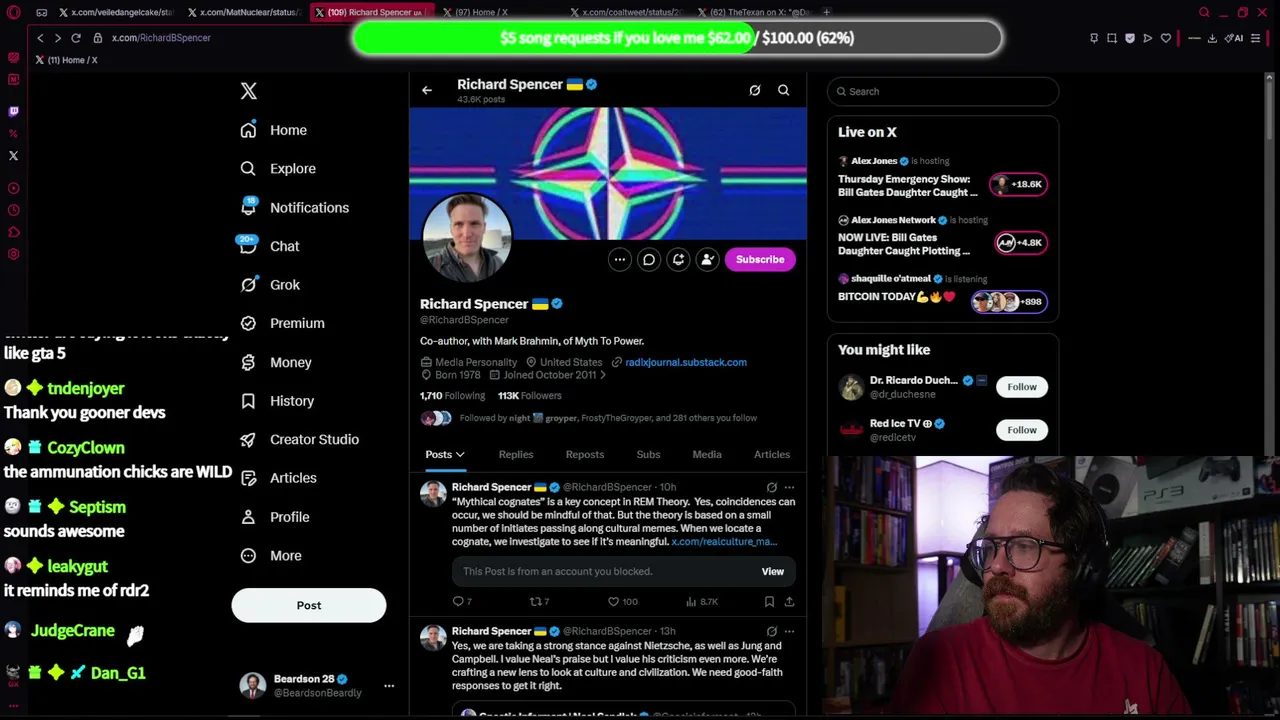Follow Red Ice TV

point(1022,430)
